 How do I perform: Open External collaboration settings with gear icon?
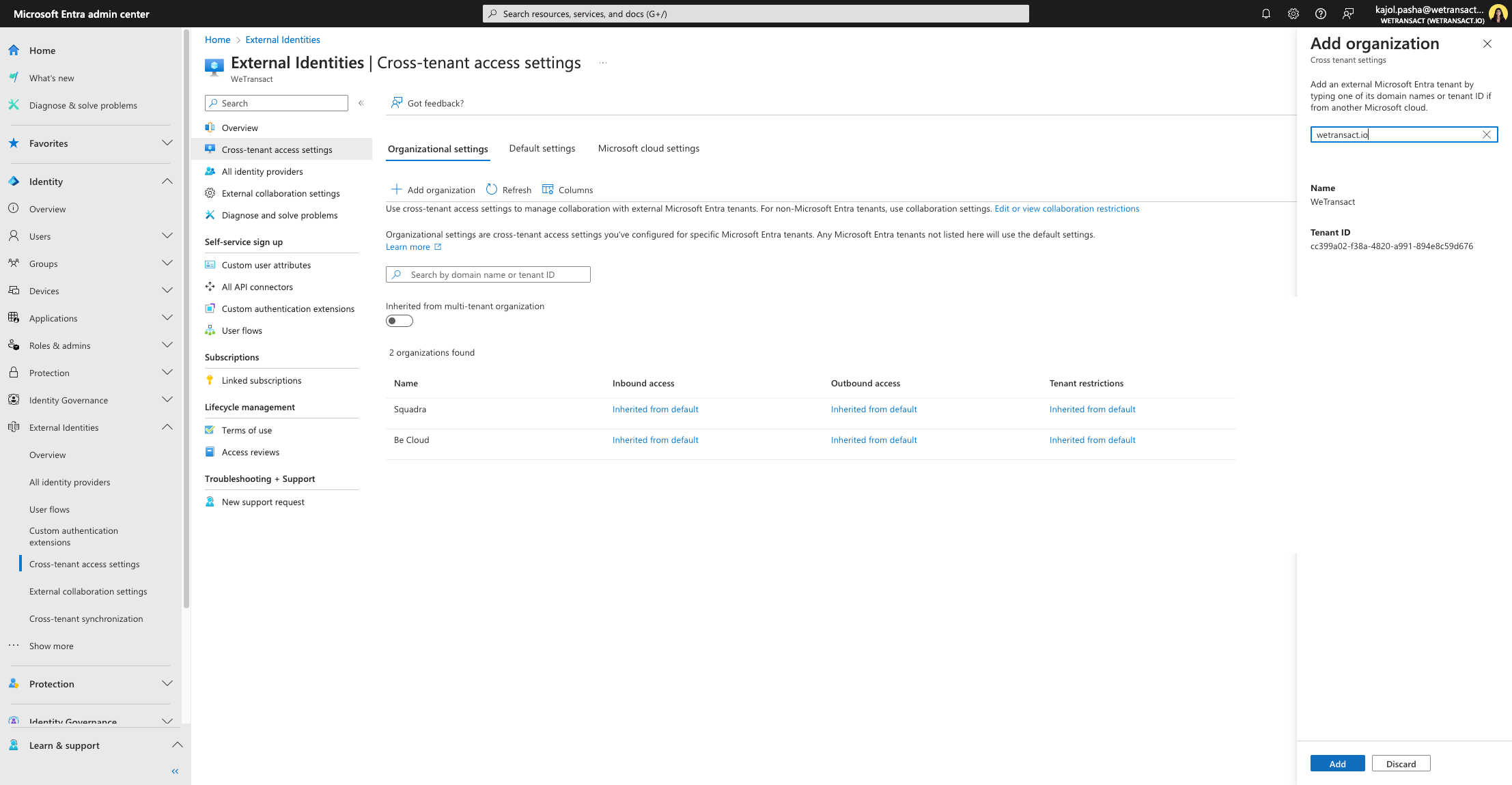(281, 193)
